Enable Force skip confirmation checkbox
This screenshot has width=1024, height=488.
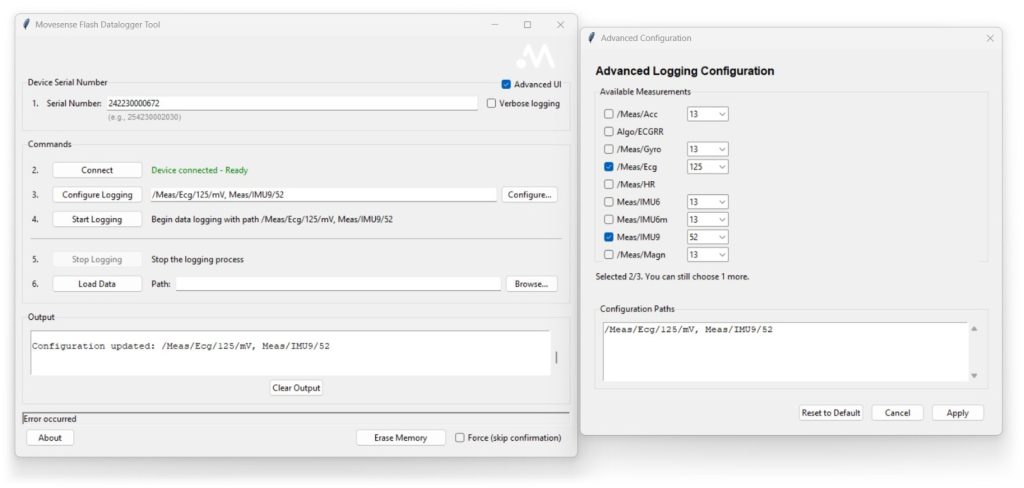[460, 437]
